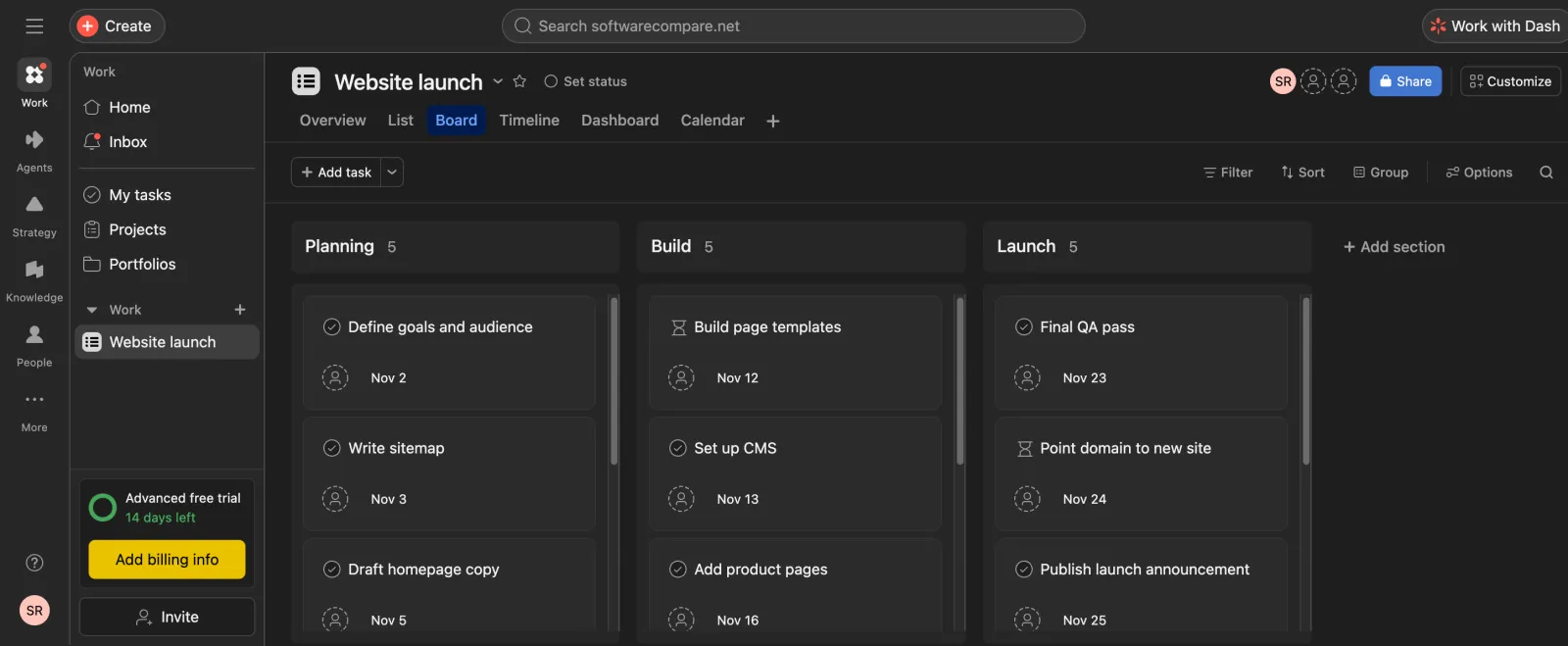Image resolution: width=1568 pixels, height=646 pixels.
Task: Click the Website launch project list icon
Action: 306,81
